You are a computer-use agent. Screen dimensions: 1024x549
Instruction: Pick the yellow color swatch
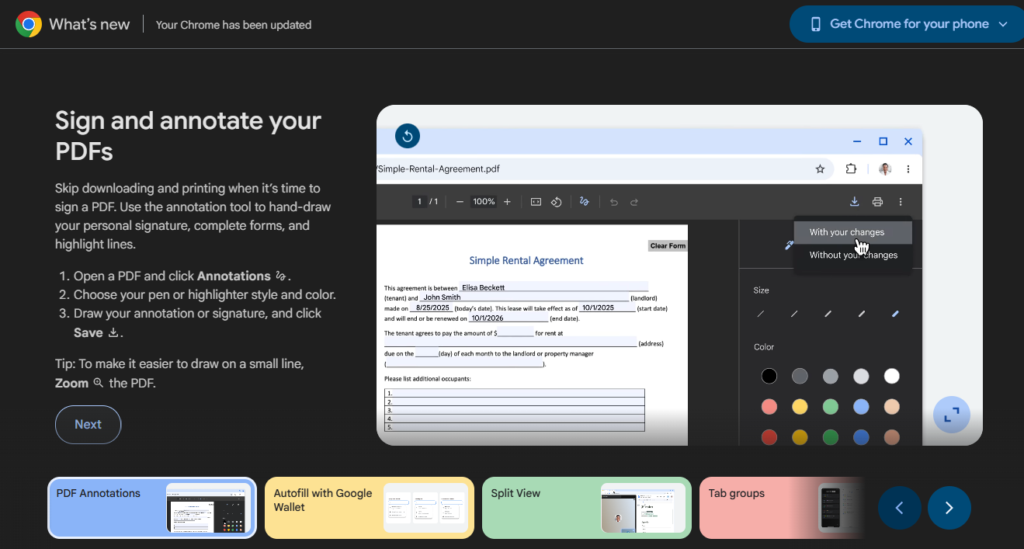[799, 407]
